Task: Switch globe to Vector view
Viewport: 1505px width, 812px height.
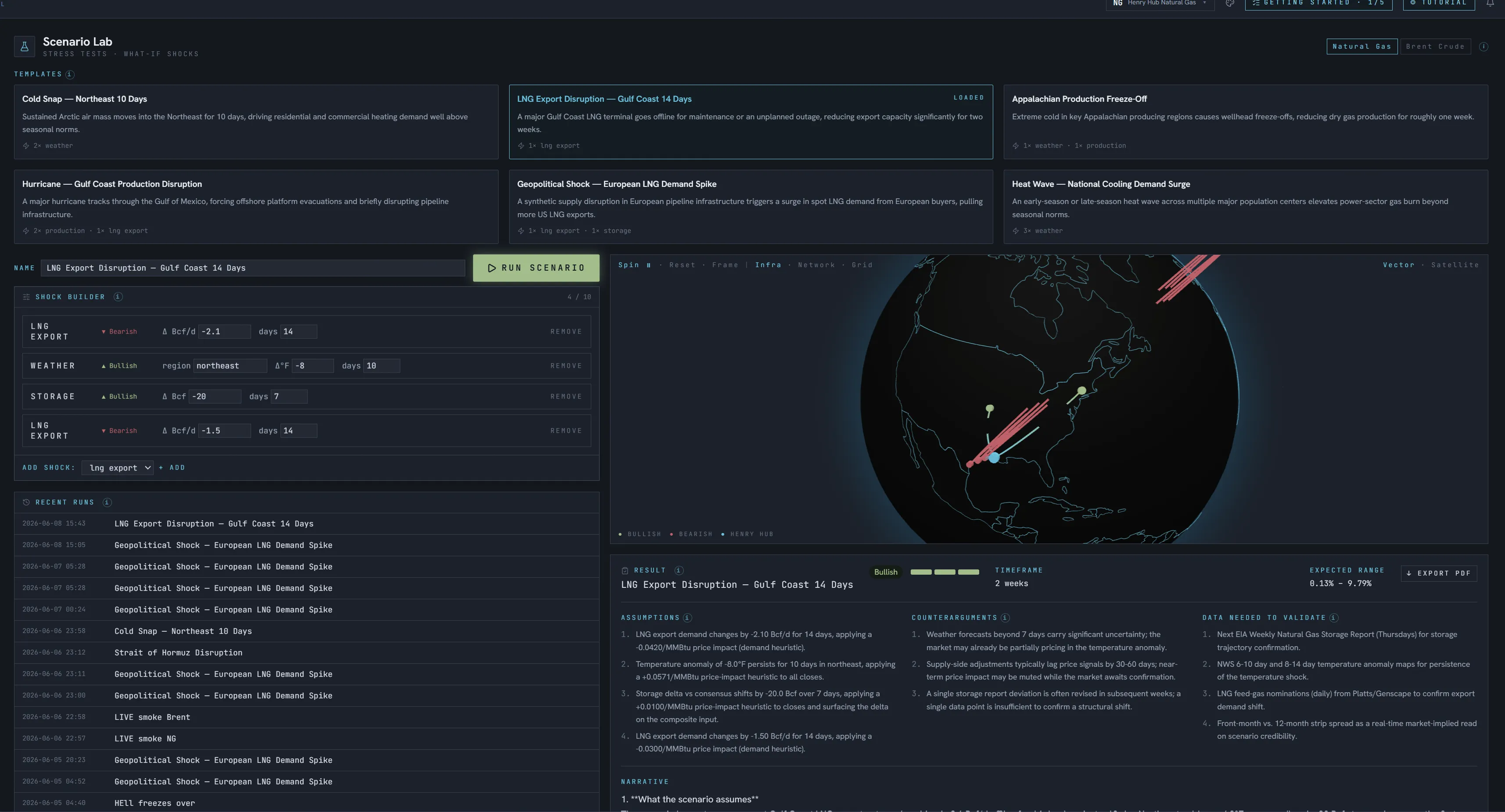Action: pyautogui.click(x=1399, y=265)
